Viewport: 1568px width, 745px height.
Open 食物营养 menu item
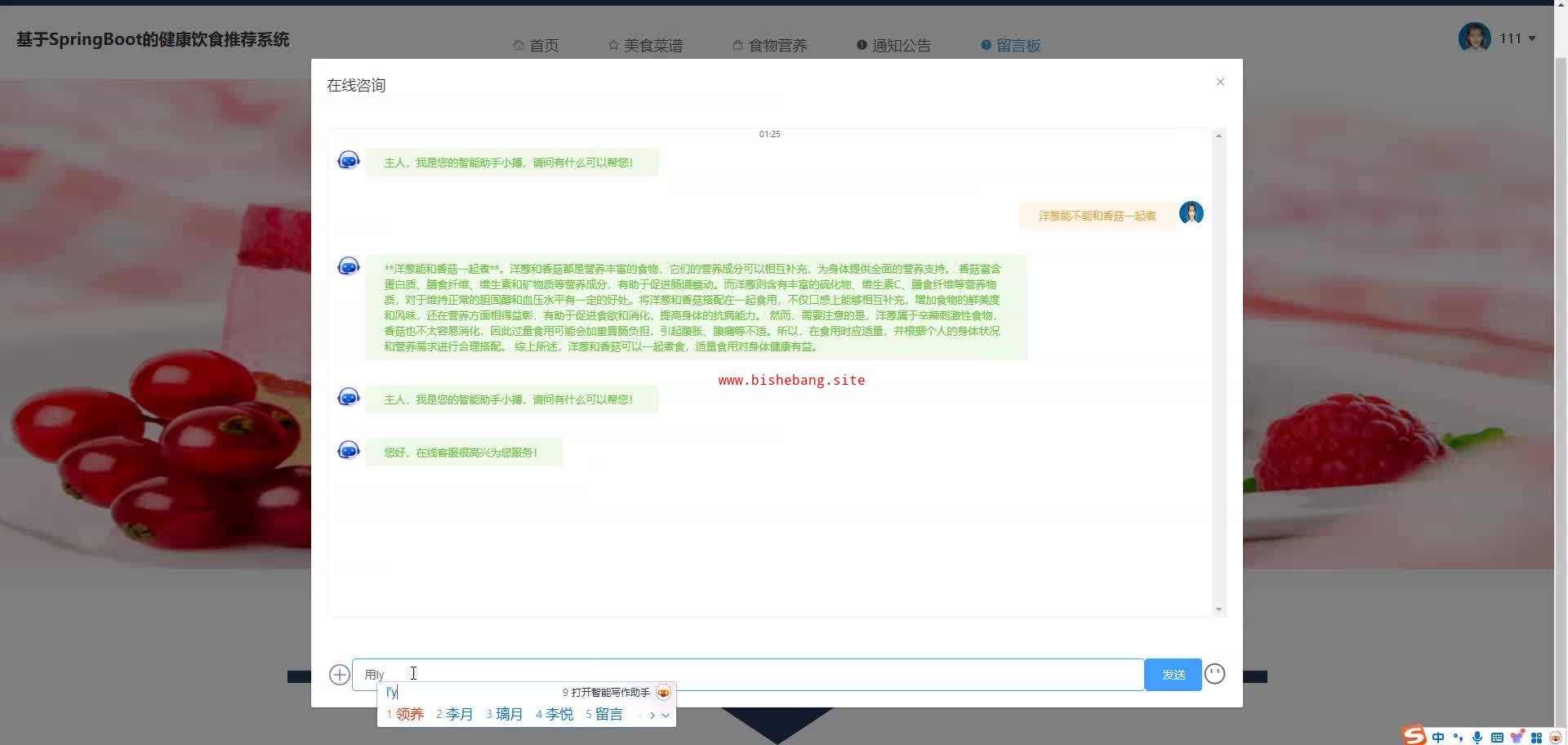point(770,46)
